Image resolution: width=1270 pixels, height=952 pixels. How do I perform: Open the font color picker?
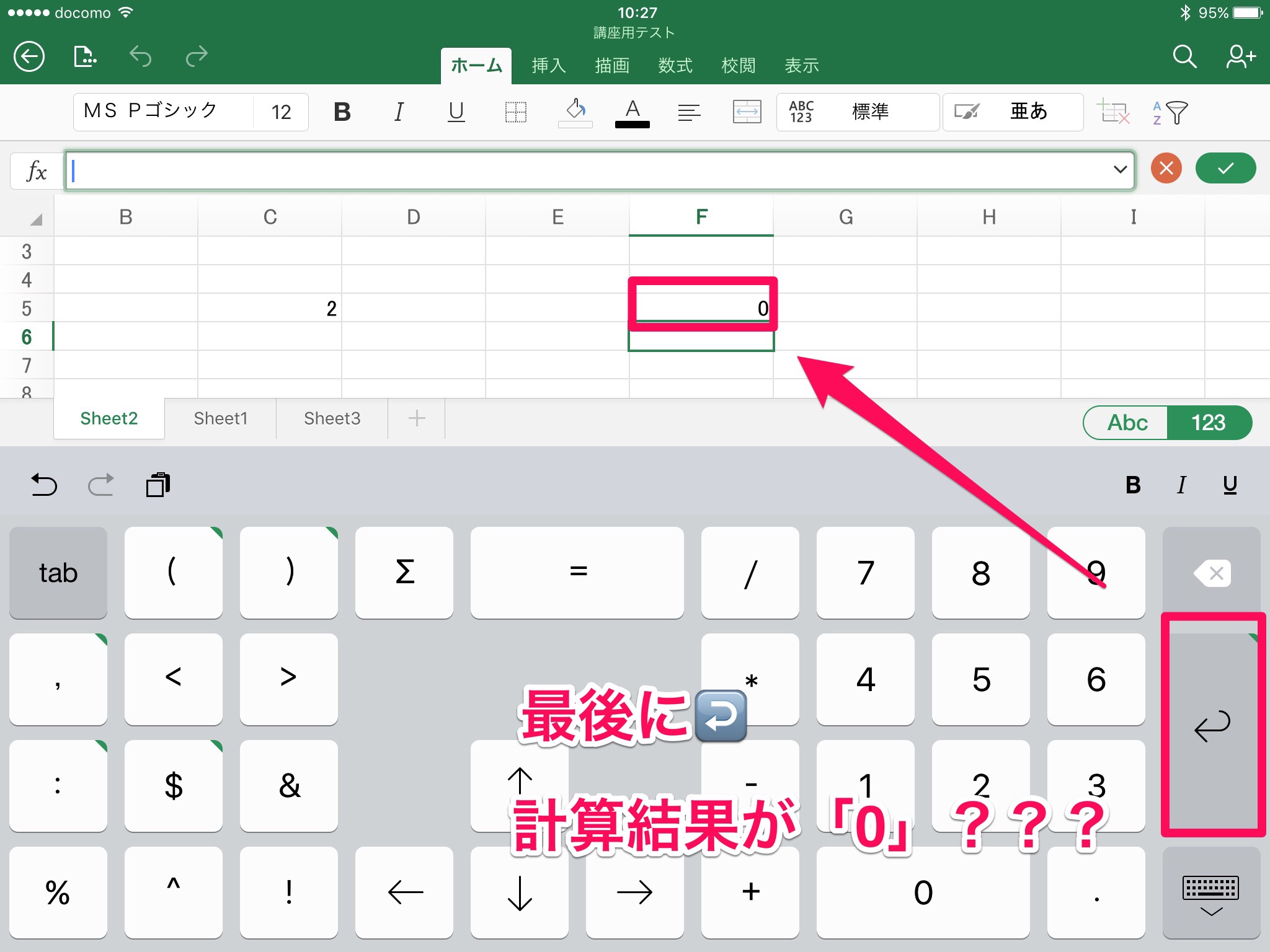tap(632, 112)
